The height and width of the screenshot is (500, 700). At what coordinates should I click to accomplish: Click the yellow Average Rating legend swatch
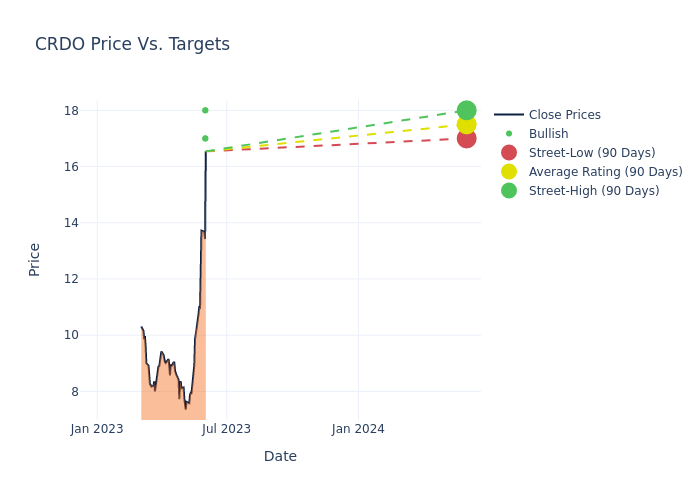tap(509, 172)
